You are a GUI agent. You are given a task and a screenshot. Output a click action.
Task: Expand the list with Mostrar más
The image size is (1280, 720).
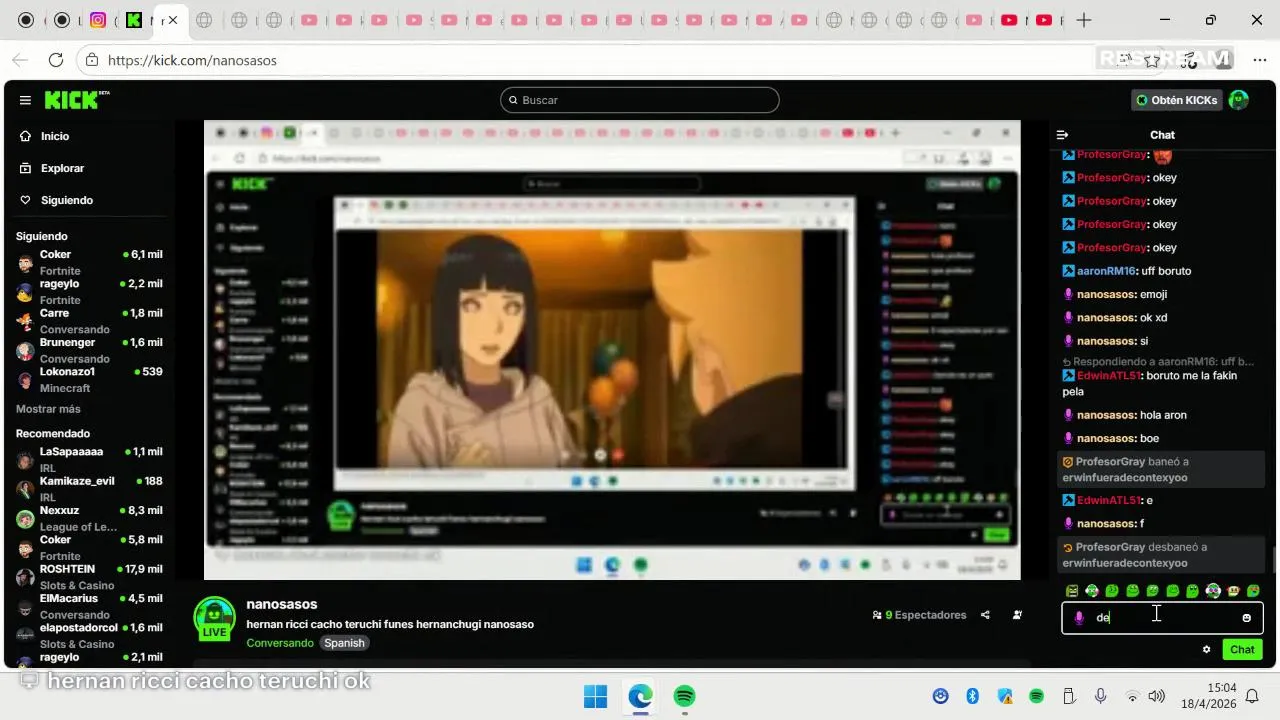pos(48,409)
